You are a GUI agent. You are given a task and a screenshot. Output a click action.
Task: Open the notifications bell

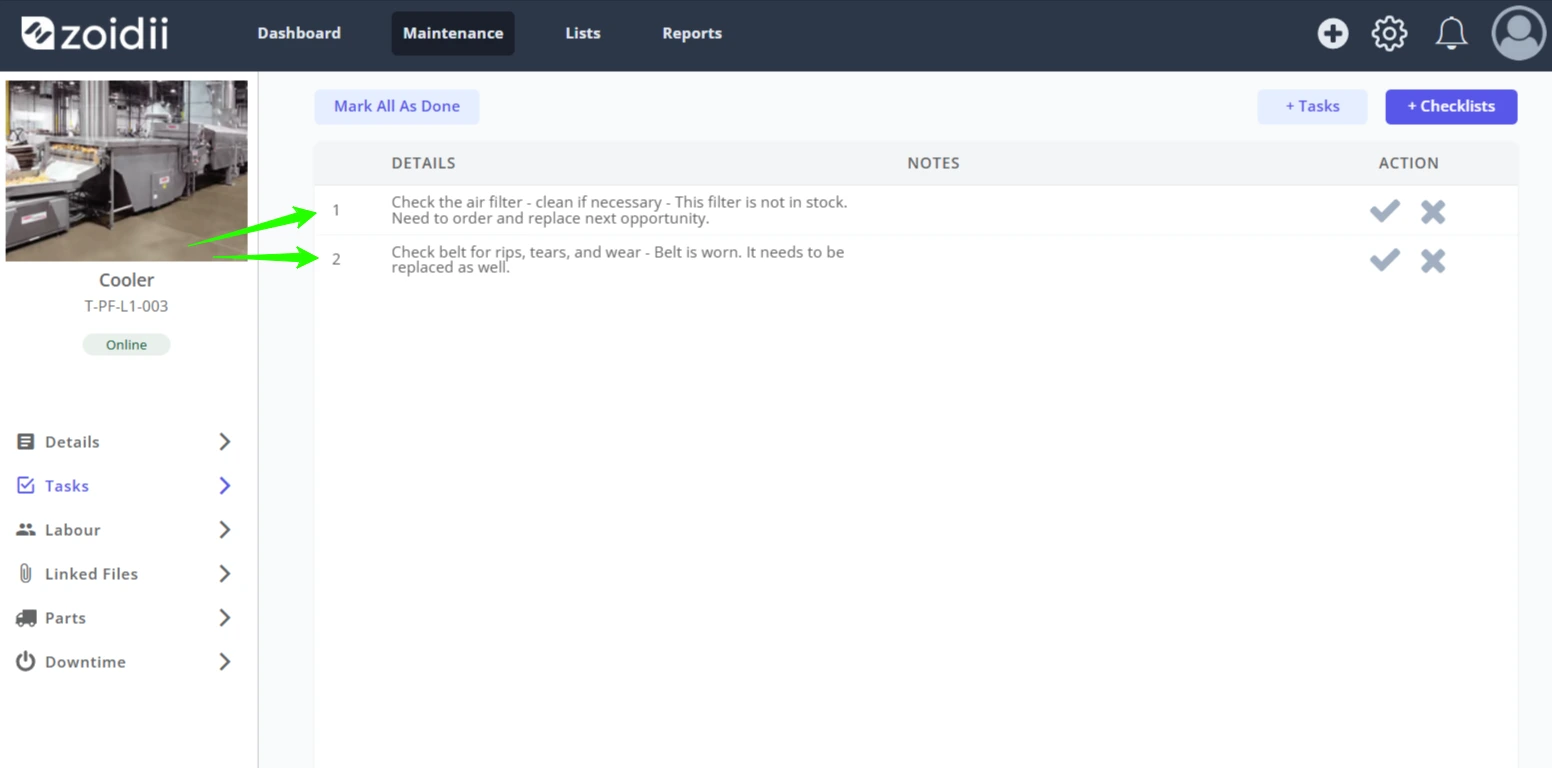tap(1451, 33)
